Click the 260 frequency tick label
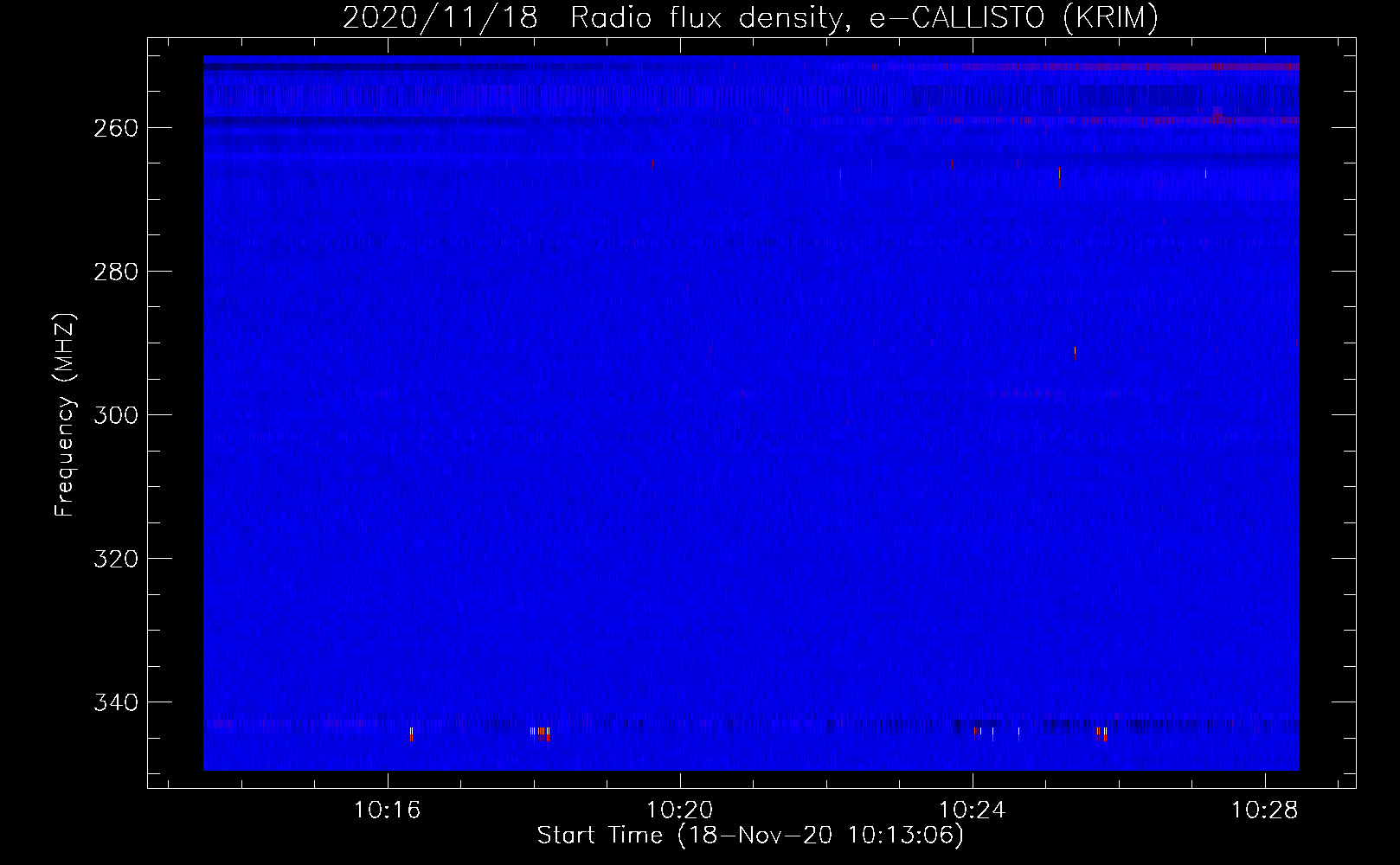Image resolution: width=1400 pixels, height=865 pixels. (x=115, y=128)
